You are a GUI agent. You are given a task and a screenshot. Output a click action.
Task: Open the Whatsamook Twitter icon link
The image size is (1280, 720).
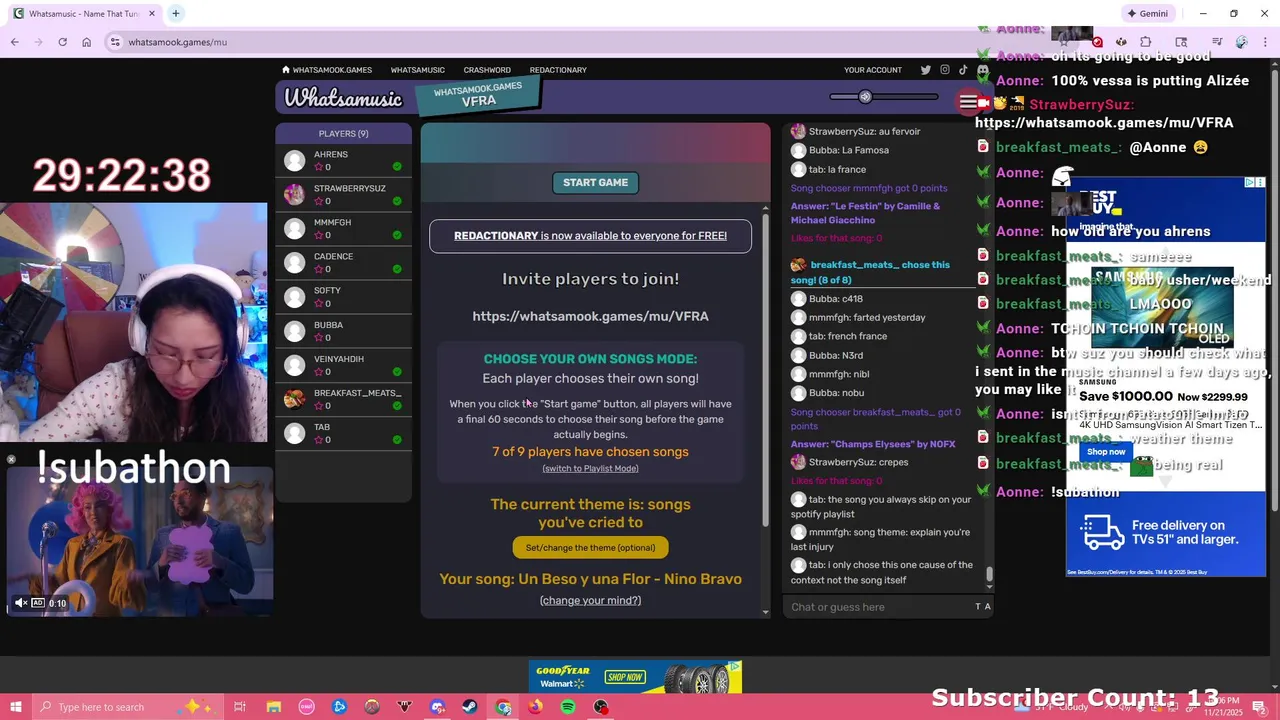(x=925, y=70)
